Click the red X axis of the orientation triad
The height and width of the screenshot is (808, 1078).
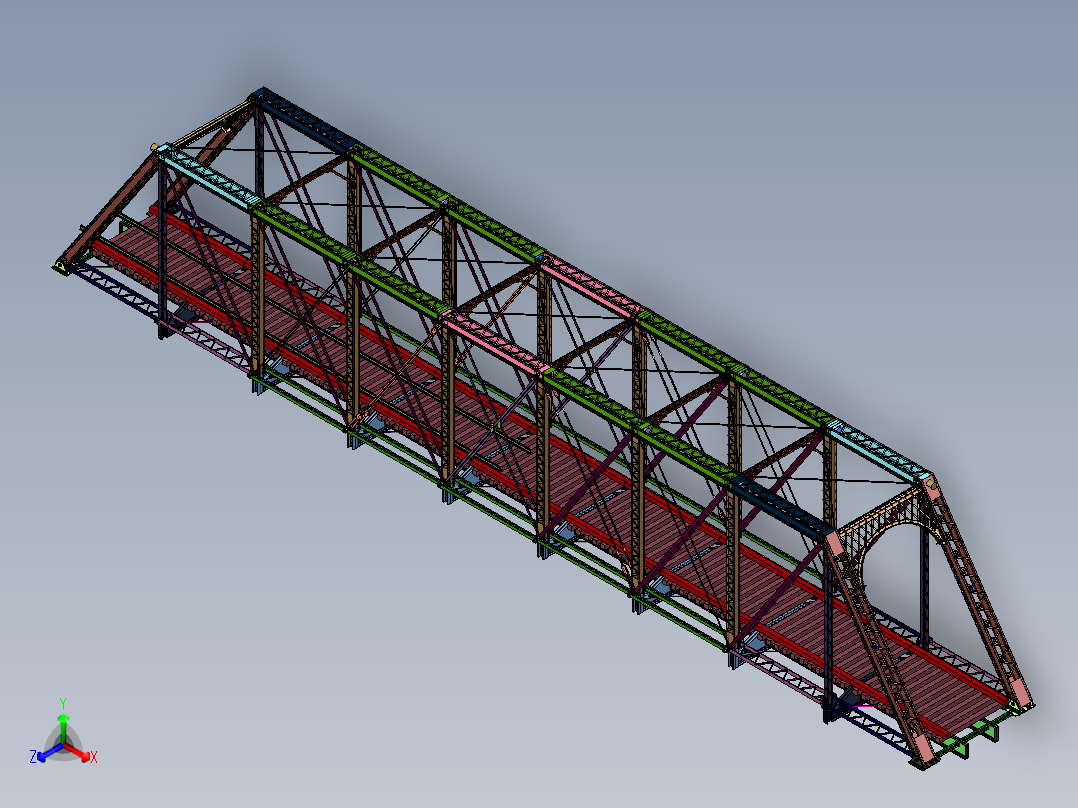[x=80, y=752]
